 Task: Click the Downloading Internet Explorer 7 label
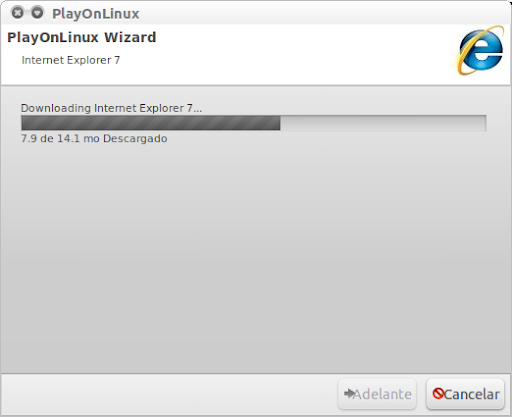click(x=111, y=108)
